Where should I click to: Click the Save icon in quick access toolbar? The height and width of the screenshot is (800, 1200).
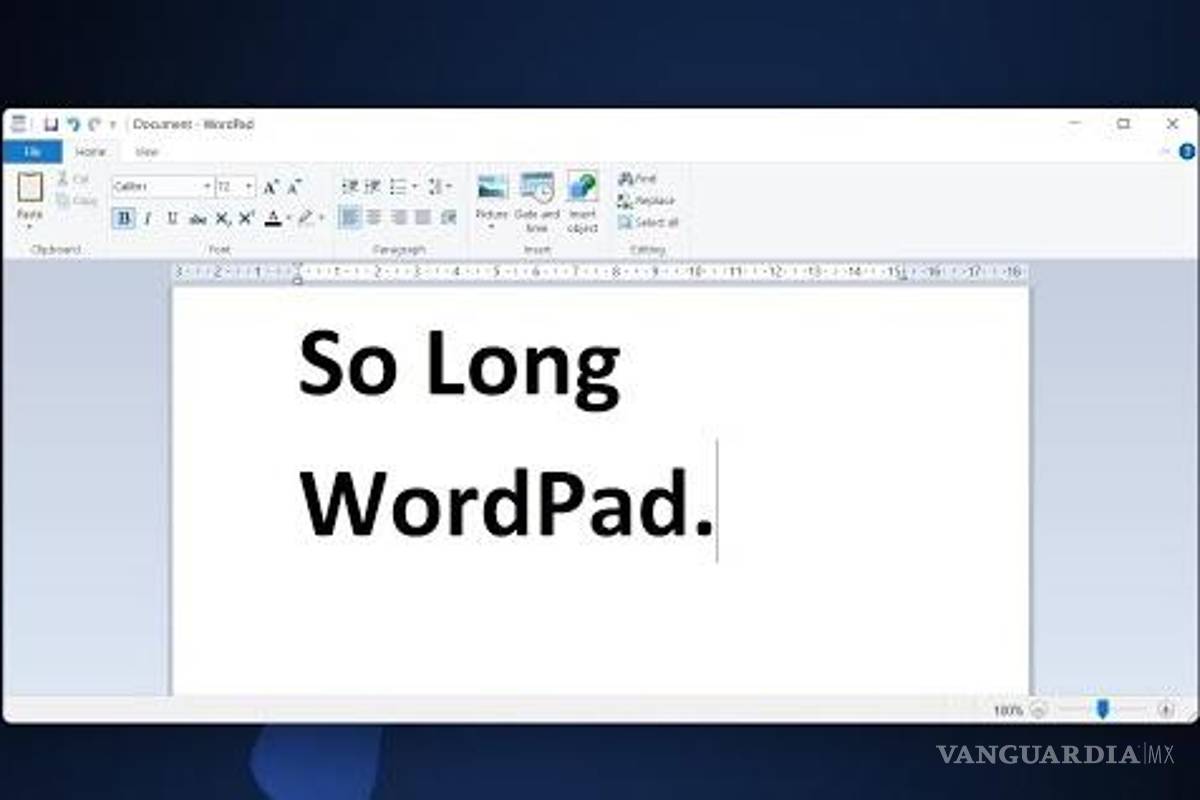pos(51,124)
